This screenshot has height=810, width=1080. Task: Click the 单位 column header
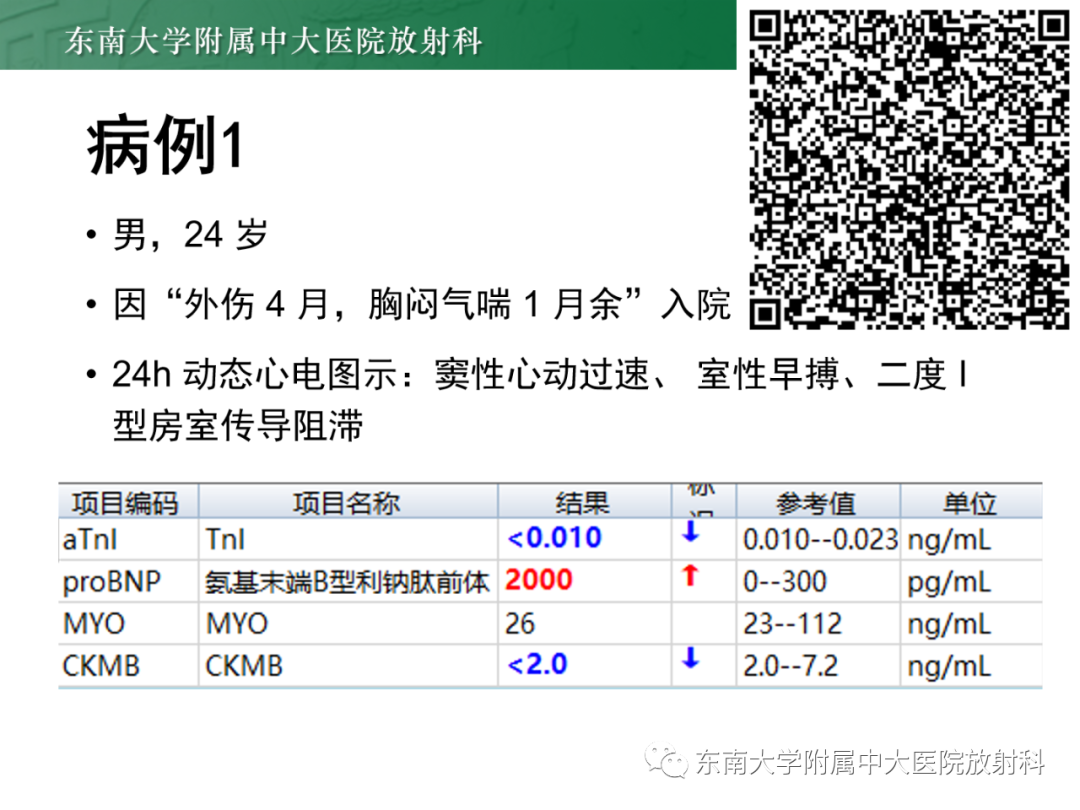coord(971,502)
